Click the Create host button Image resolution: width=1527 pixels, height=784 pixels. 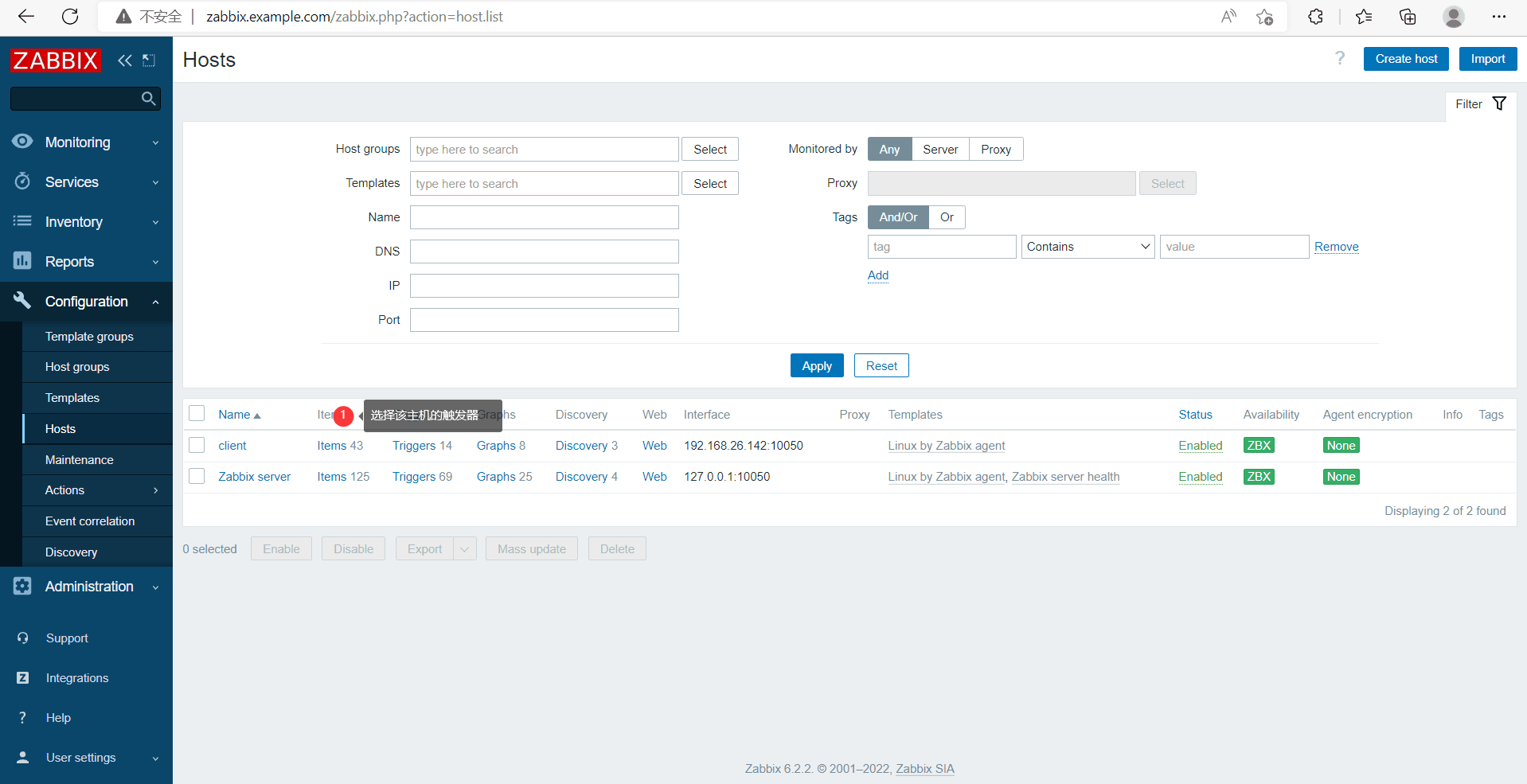[1406, 59]
